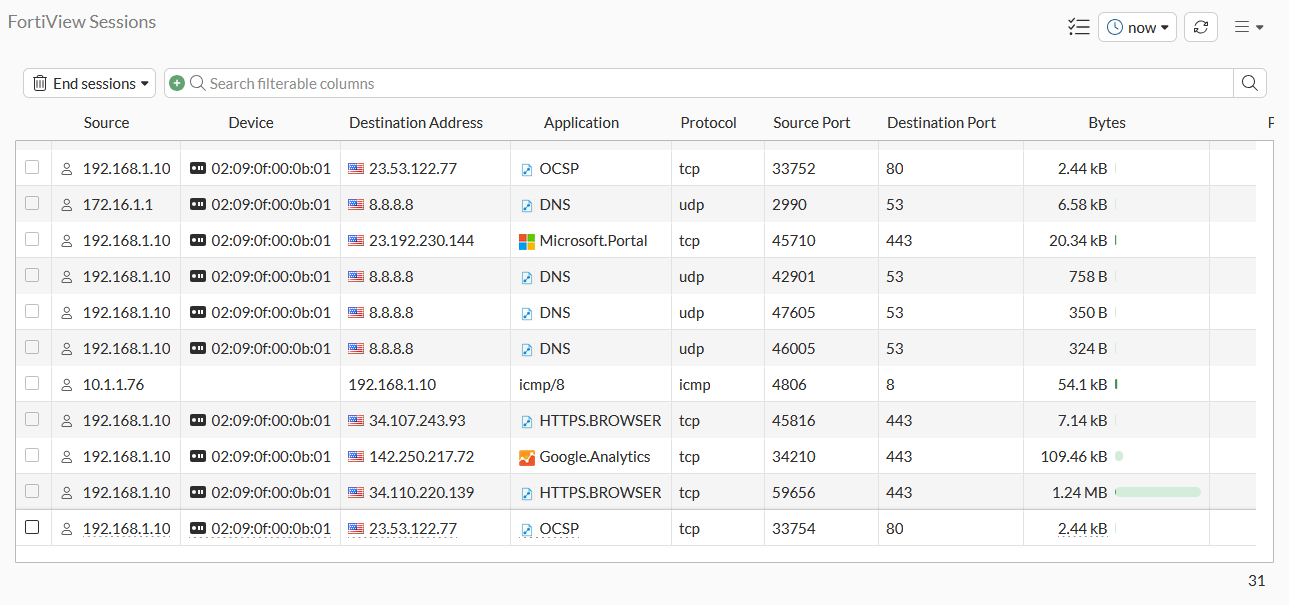1289x605 pixels.
Task: Click the user icon beside source 10.1.1.76
Action: point(66,384)
